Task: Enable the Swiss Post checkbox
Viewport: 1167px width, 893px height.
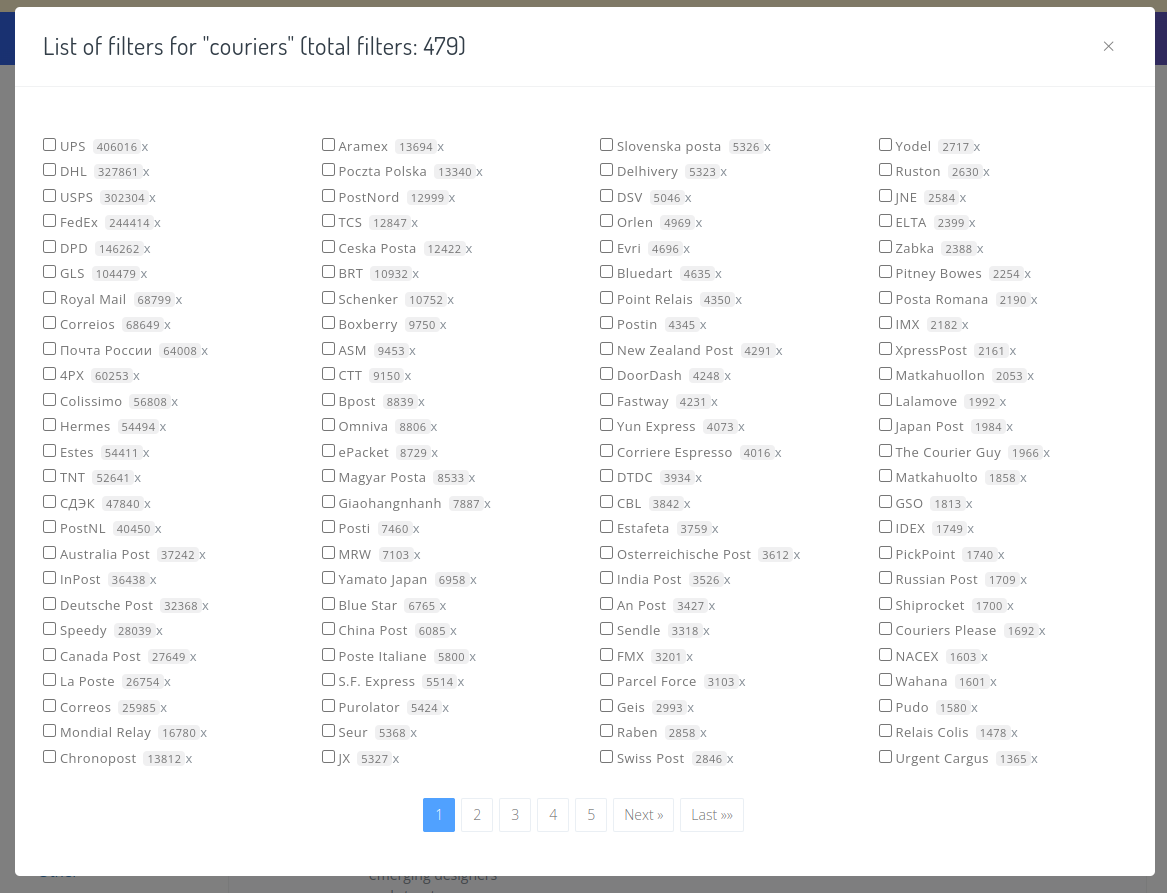Action: (x=607, y=757)
